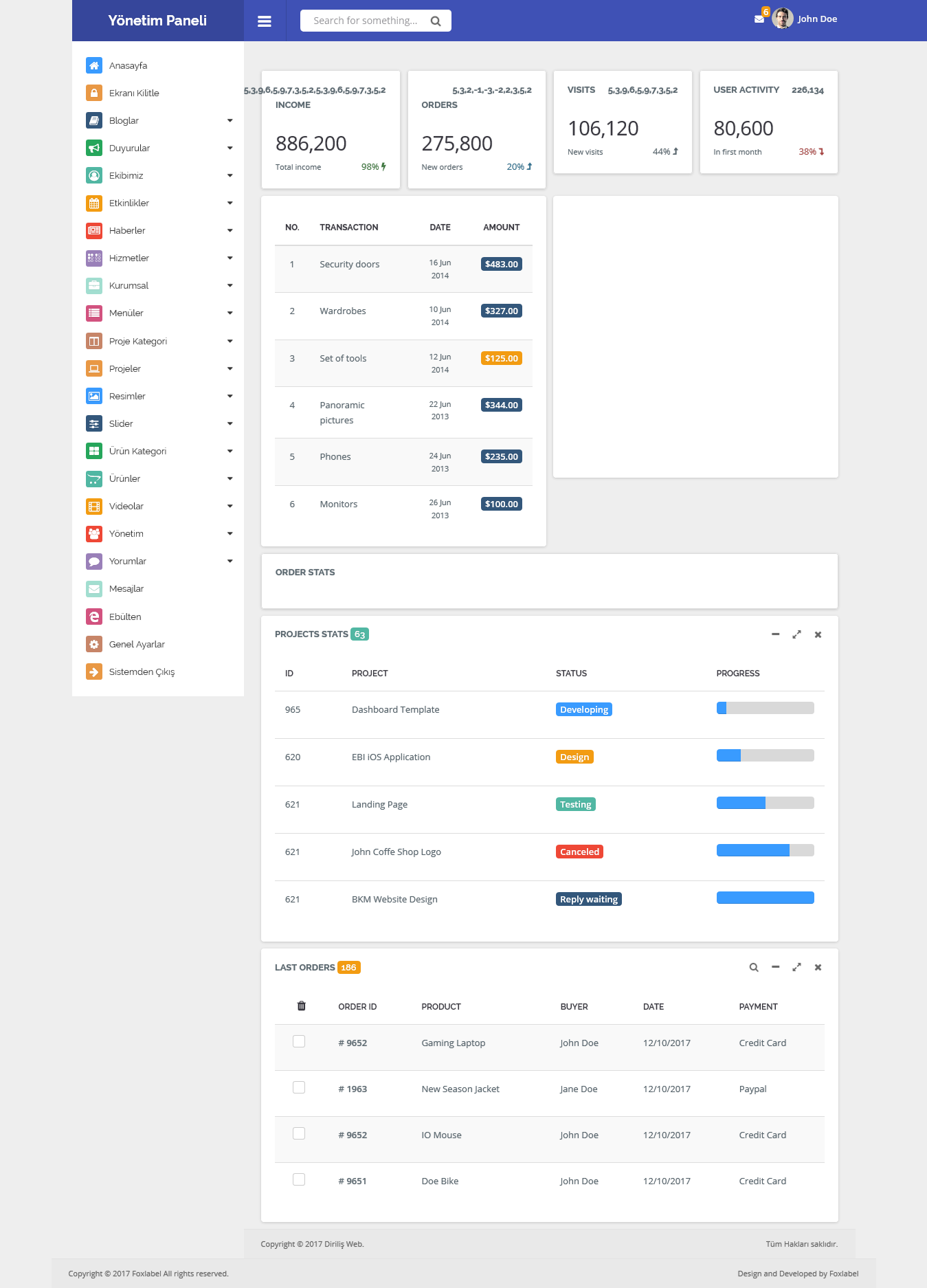Expand the Haberler submenu arrow
Image resolution: width=927 pixels, height=1288 pixels.
tap(230, 231)
